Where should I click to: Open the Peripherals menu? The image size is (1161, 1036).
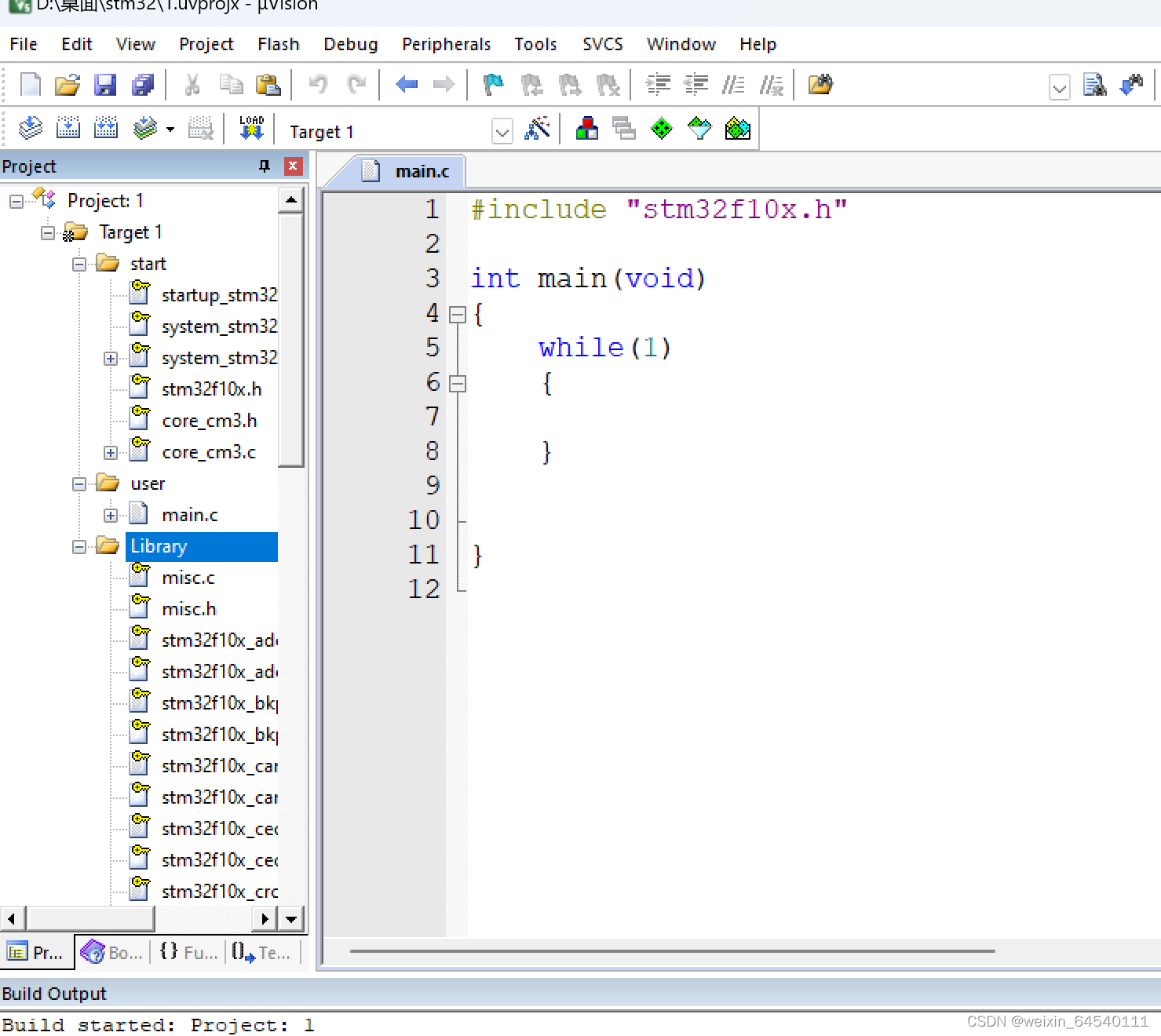pyautogui.click(x=446, y=44)
